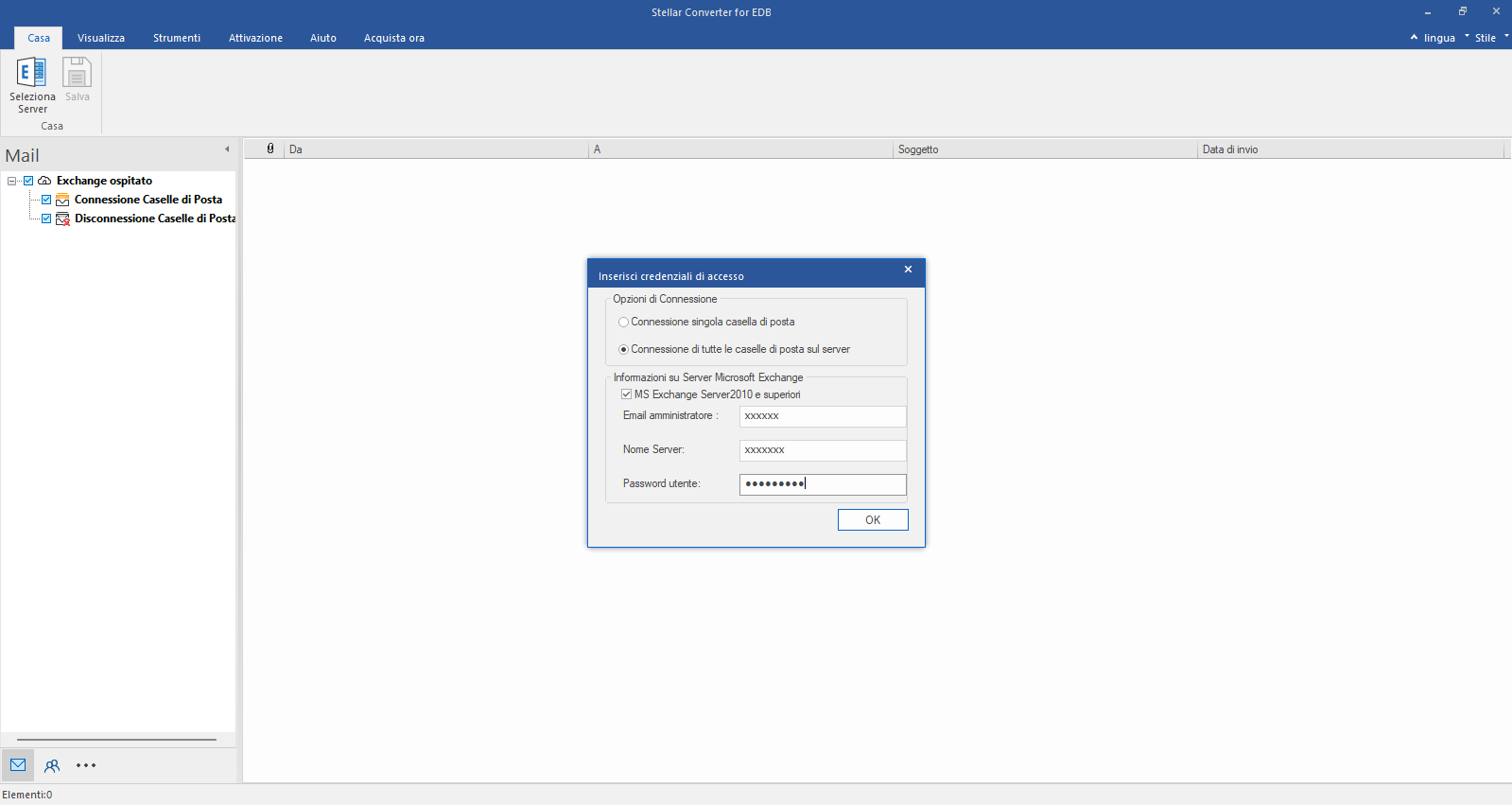The height and width of the screenshot is (805, 1512).
Task: Click the Elementi:0 status bar text
Action: point(27,795)
